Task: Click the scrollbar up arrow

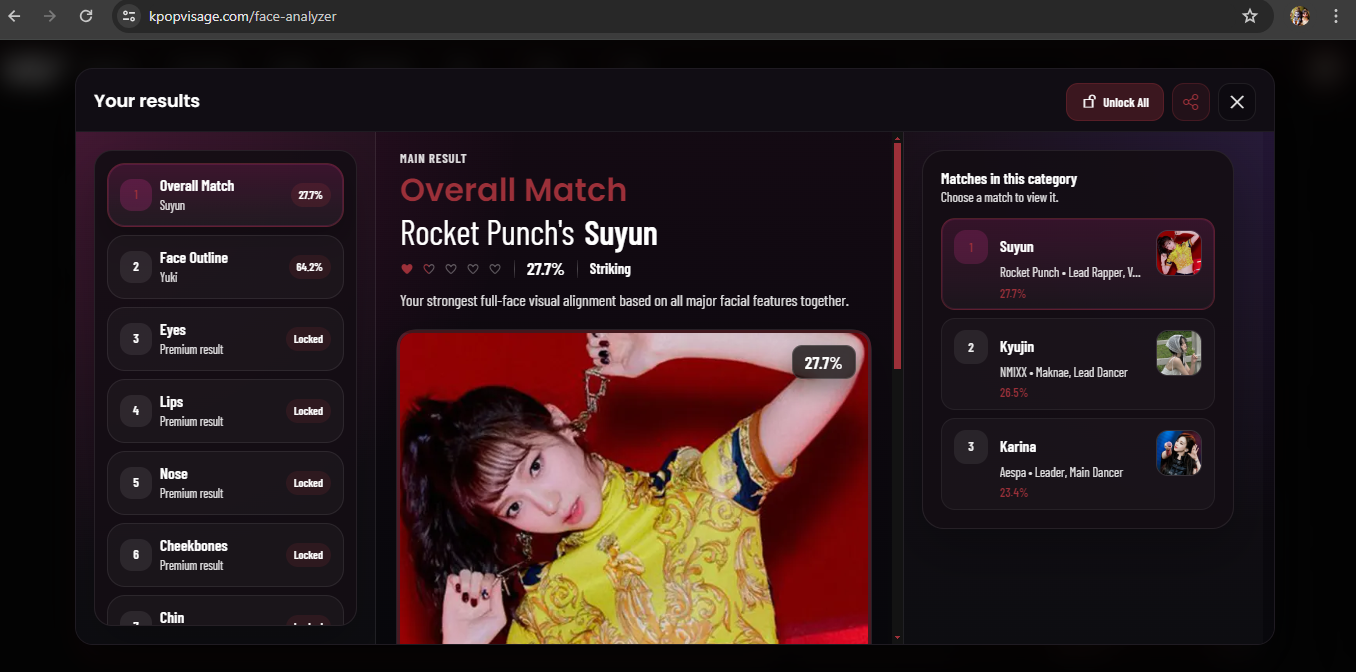Action: [898, 138]
